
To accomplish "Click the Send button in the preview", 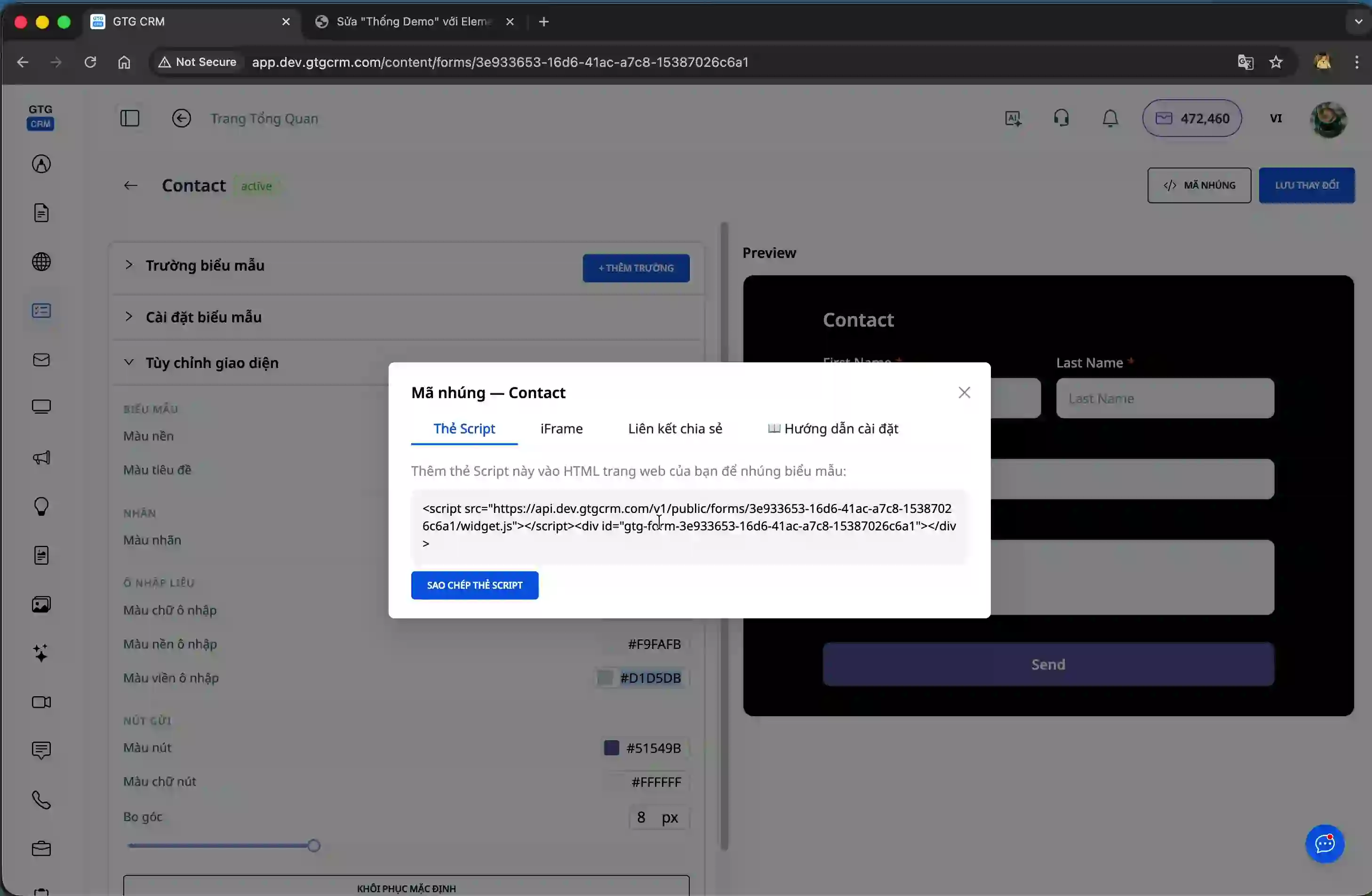I will point(1047,664).
